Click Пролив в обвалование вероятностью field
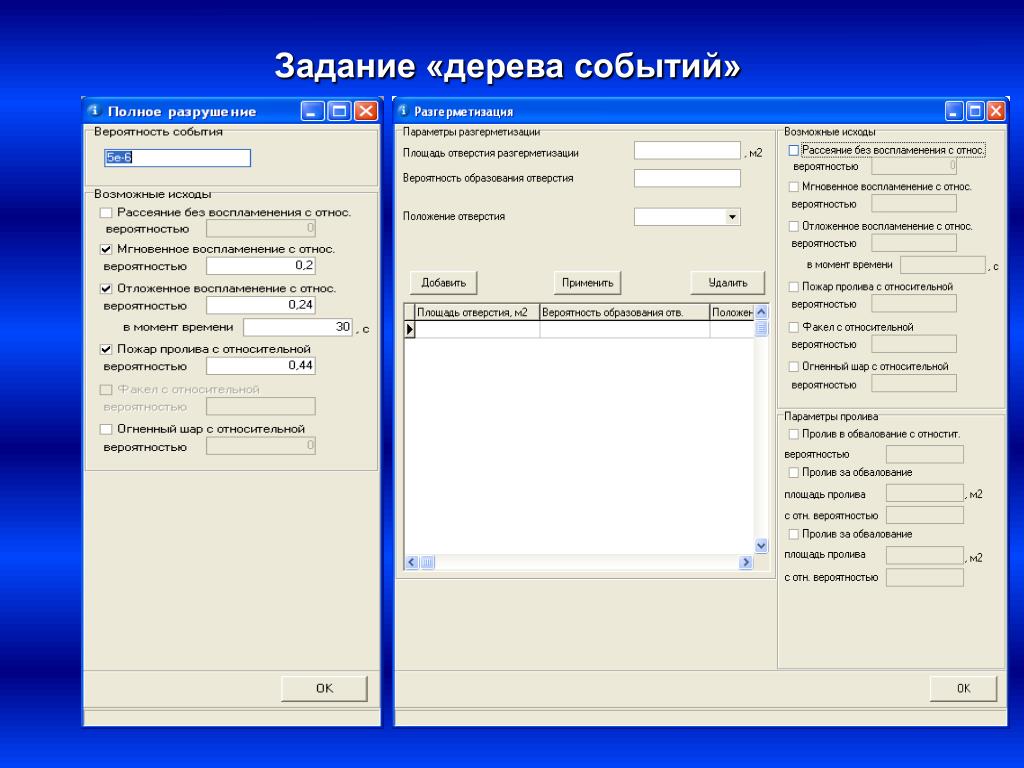This screenshot has height=768, width=1024. (x=925, y=455)
